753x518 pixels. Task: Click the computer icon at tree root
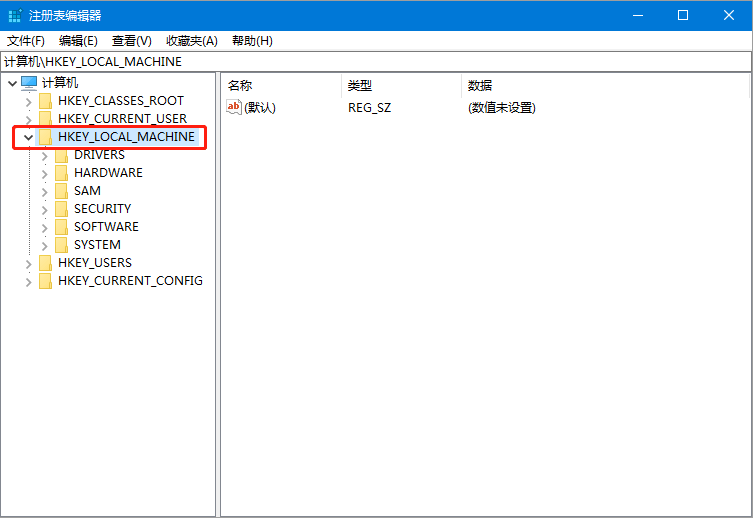click(x=29, y=83)
